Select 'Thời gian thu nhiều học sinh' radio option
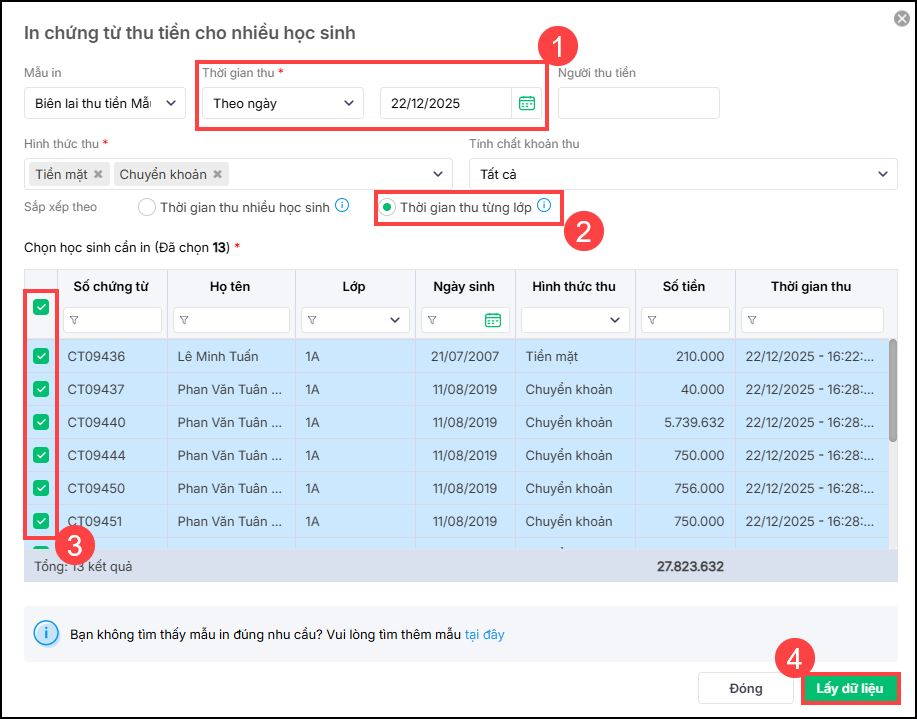 point(147,208)
